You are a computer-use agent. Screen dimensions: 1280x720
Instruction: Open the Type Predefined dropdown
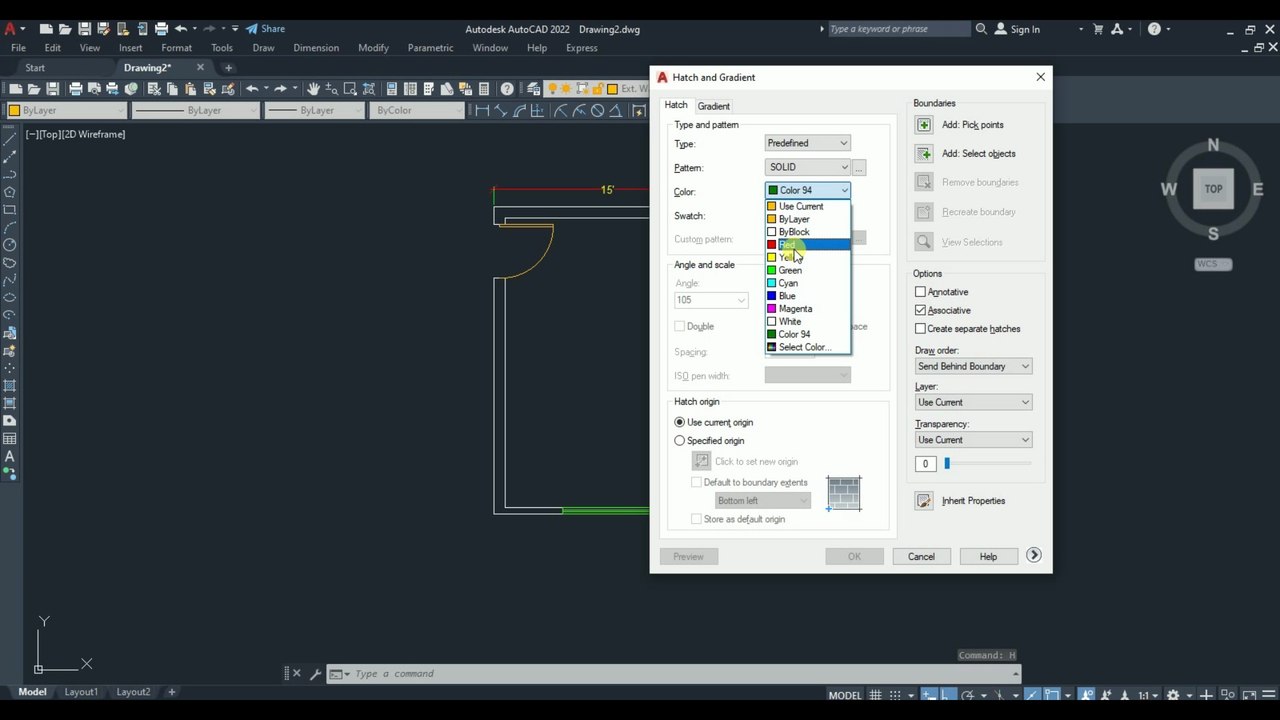point(807,143)
